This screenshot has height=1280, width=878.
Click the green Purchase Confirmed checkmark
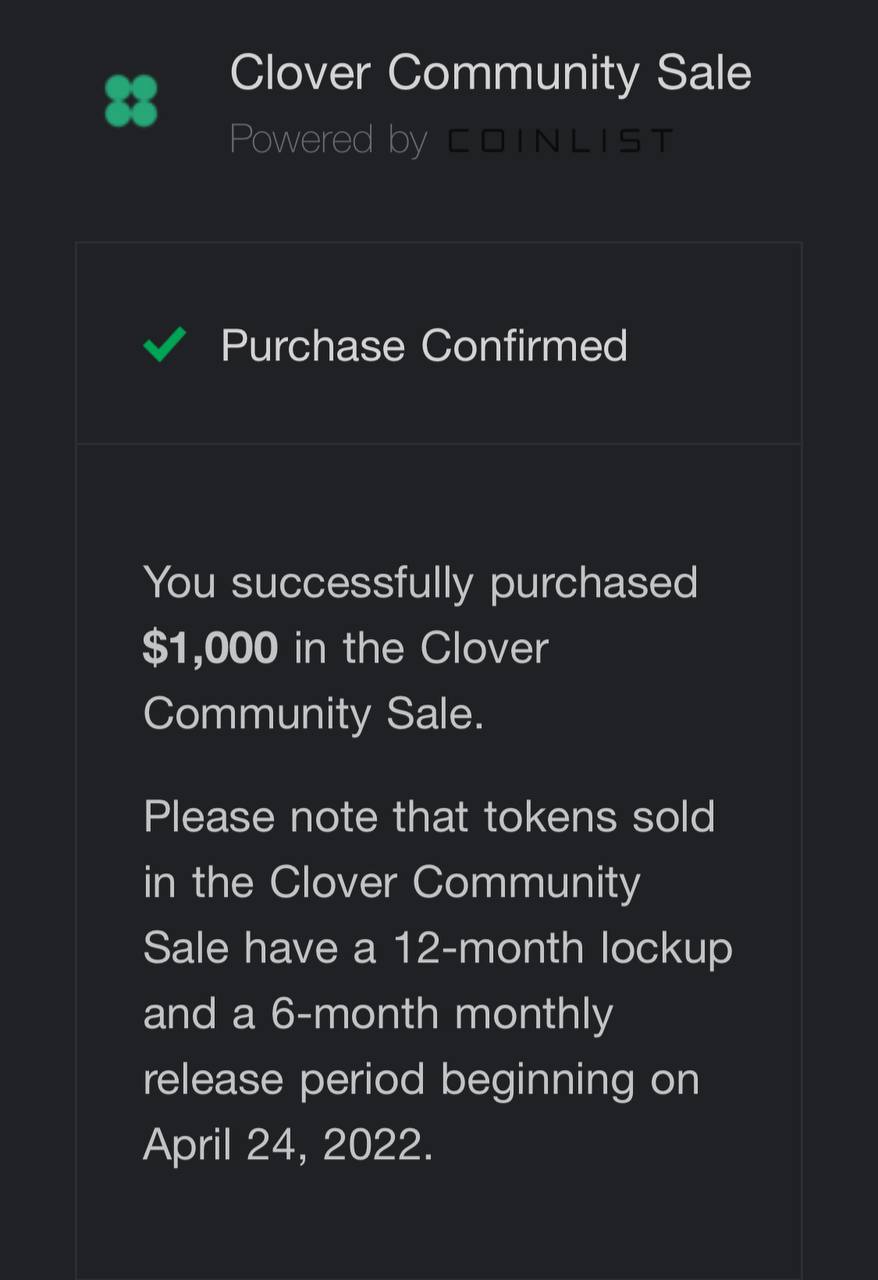point(163,346)
